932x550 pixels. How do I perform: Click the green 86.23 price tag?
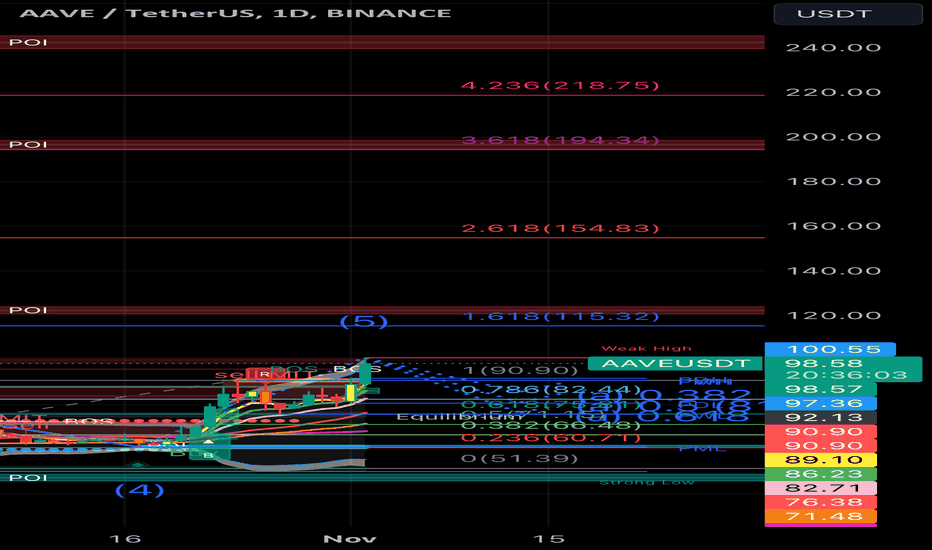pos(820,474)
